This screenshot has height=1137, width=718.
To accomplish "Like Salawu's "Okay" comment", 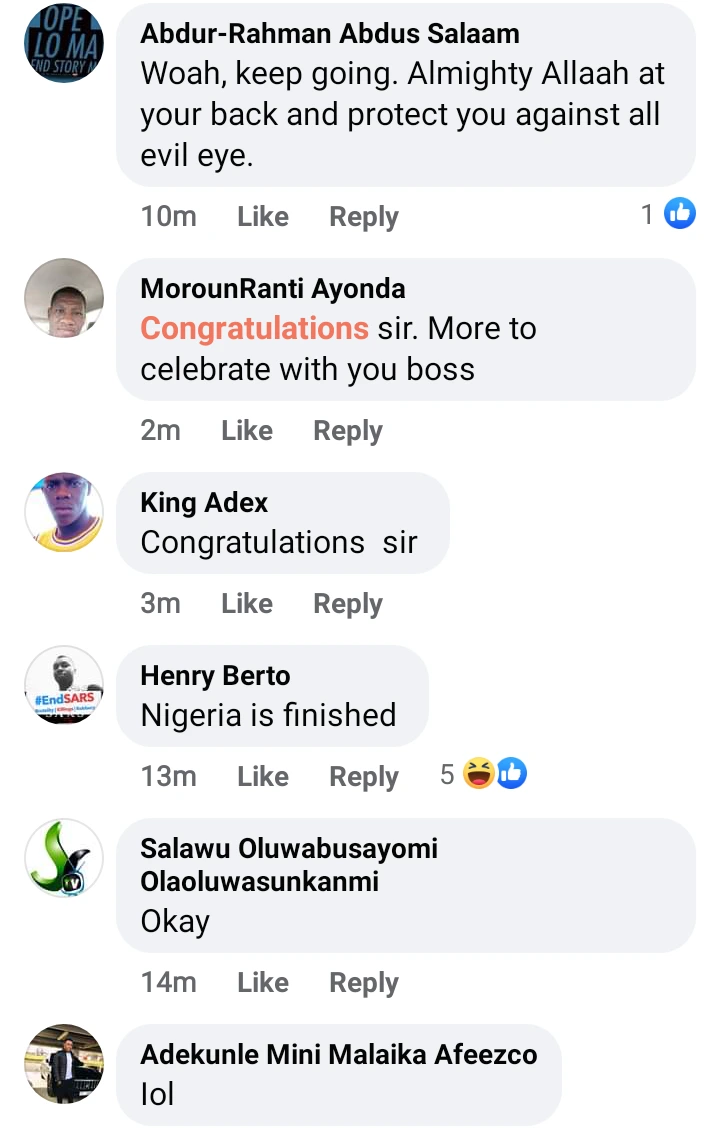I will tap(263, 983).
